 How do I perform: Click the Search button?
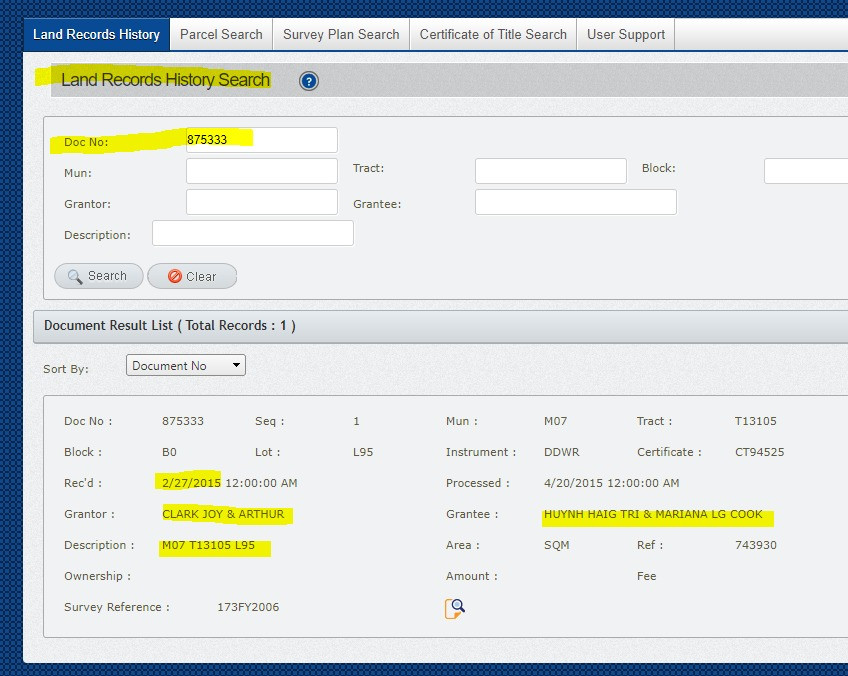click(x=98, y=276)
